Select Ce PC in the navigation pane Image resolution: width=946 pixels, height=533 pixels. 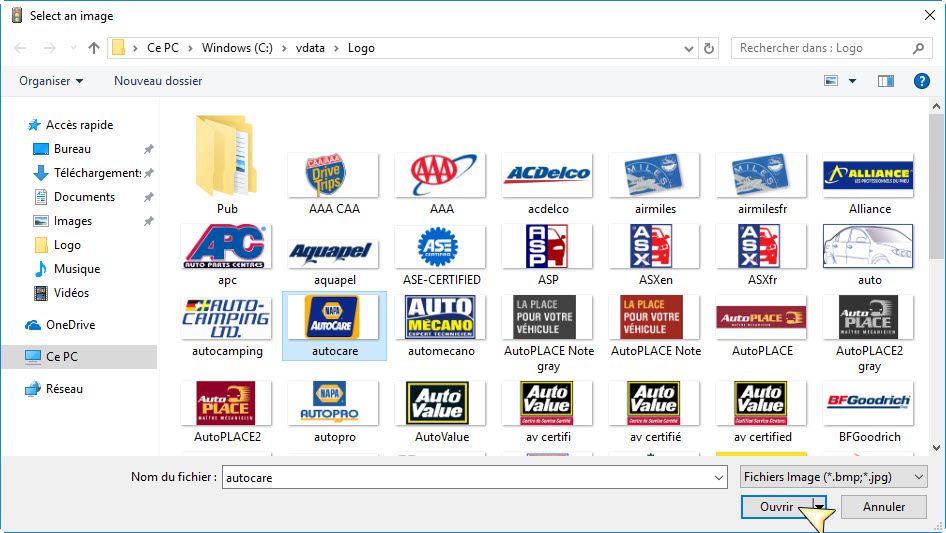[x=79, y=357]
